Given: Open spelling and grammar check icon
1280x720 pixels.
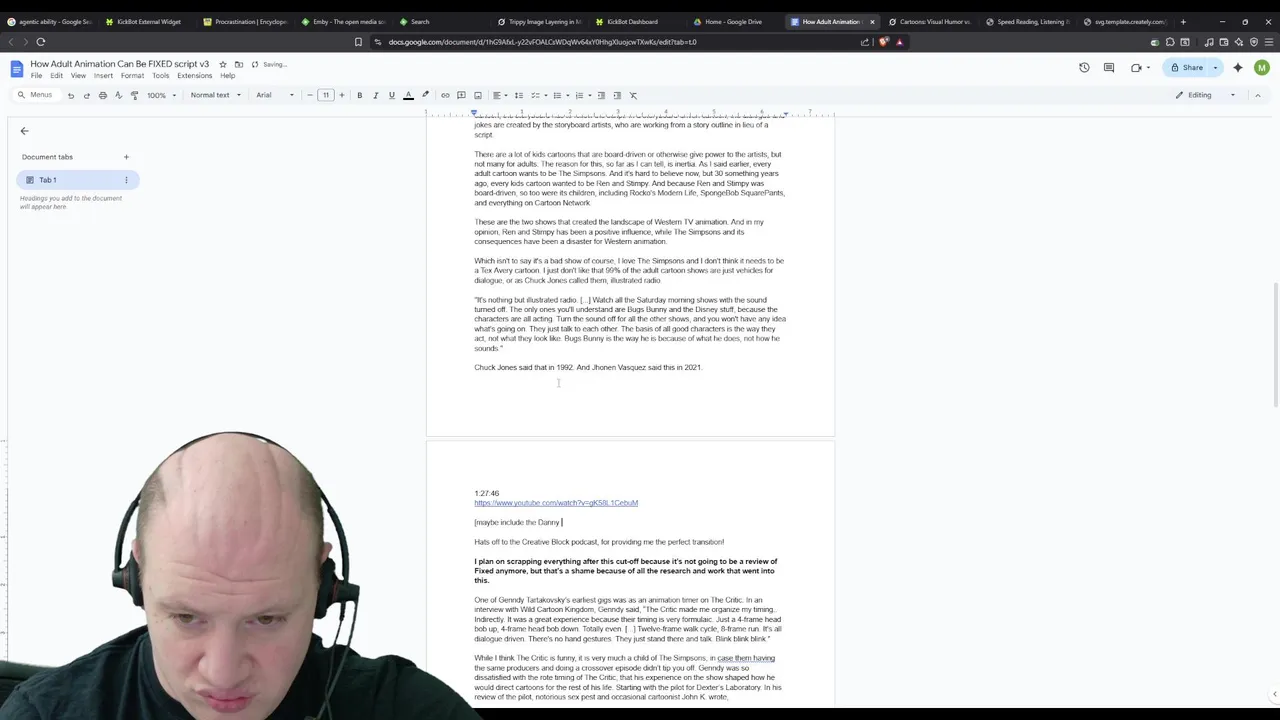Looking at the screenshot, I should [118, 95].
